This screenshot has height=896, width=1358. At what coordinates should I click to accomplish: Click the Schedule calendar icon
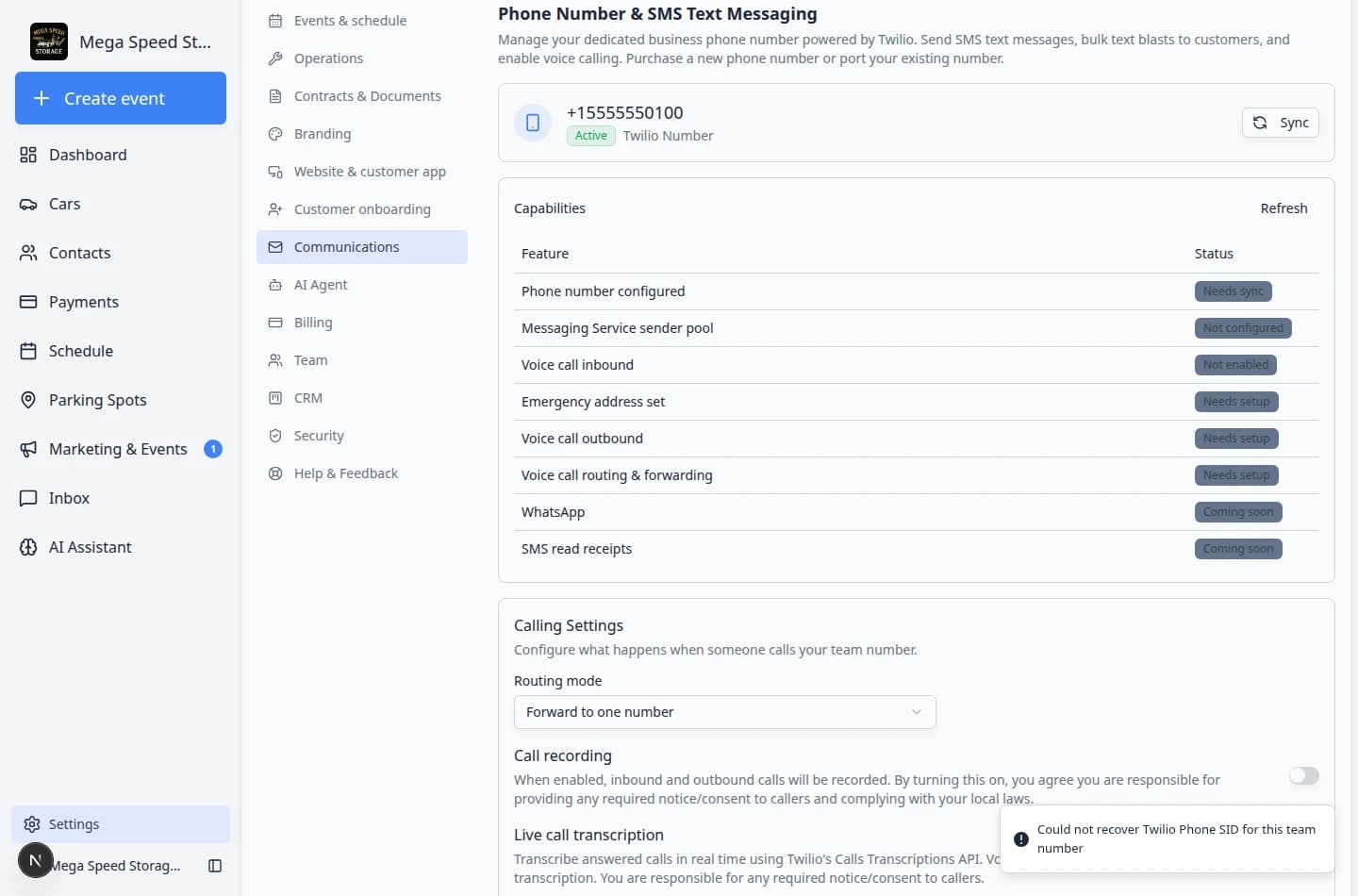point(28,351)
